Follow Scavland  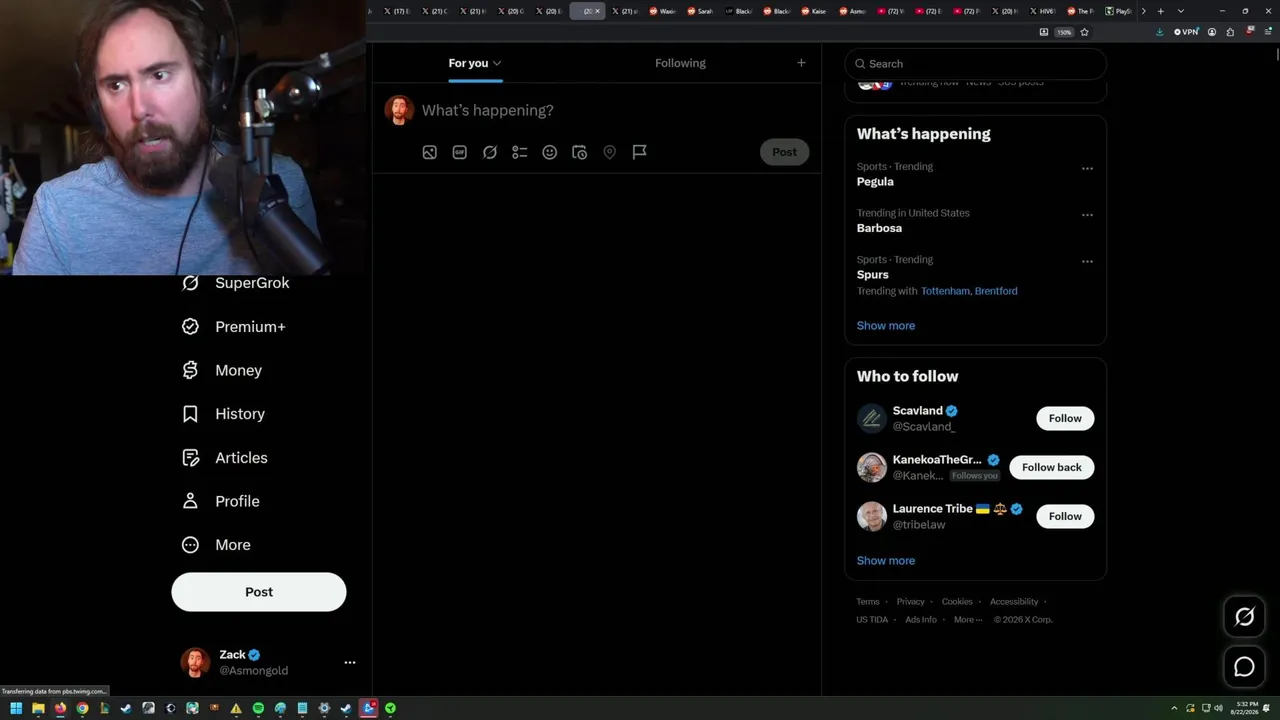coord(1065,418)
